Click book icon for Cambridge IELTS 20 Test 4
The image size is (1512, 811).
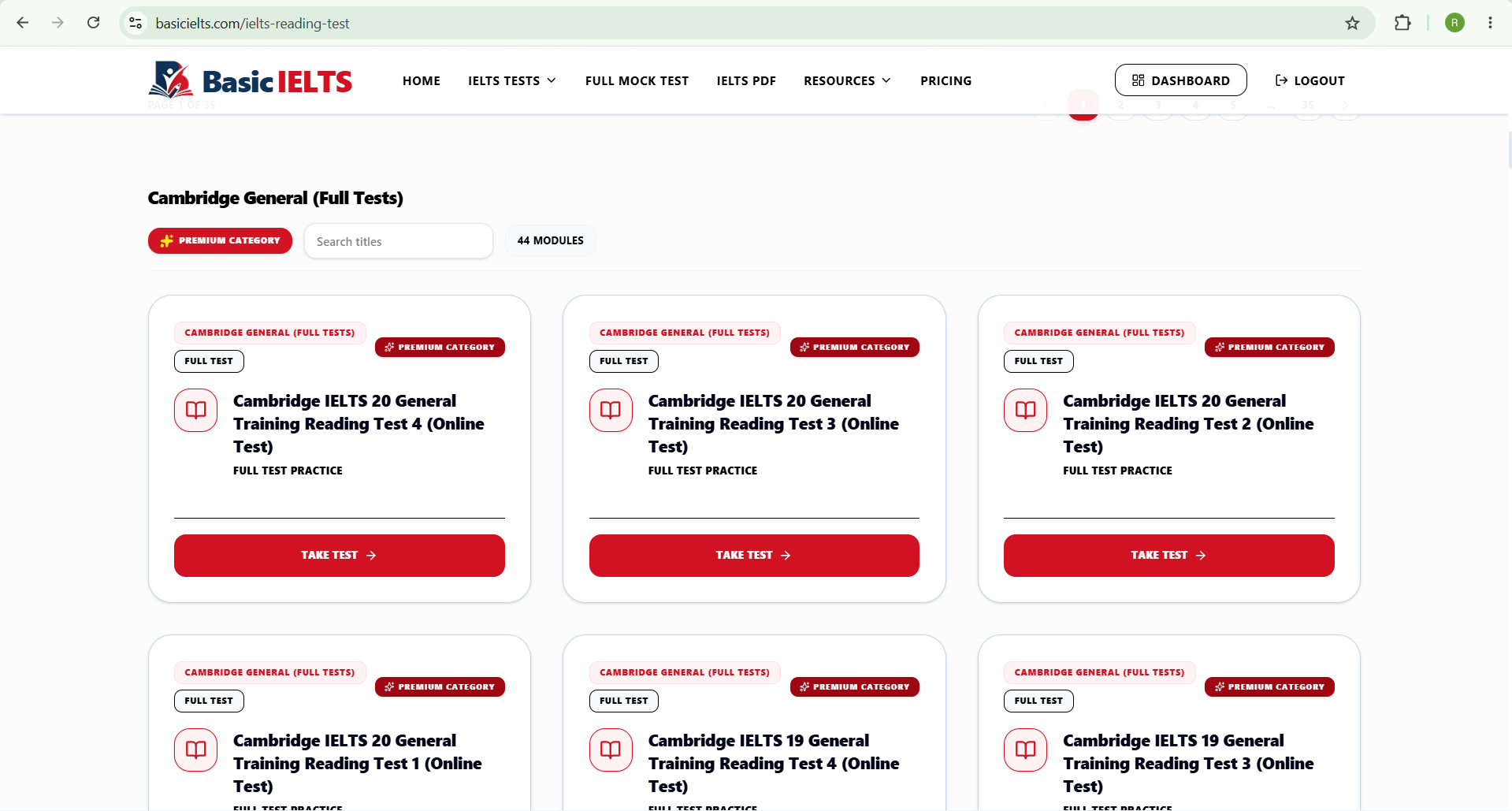click(195, 410)
